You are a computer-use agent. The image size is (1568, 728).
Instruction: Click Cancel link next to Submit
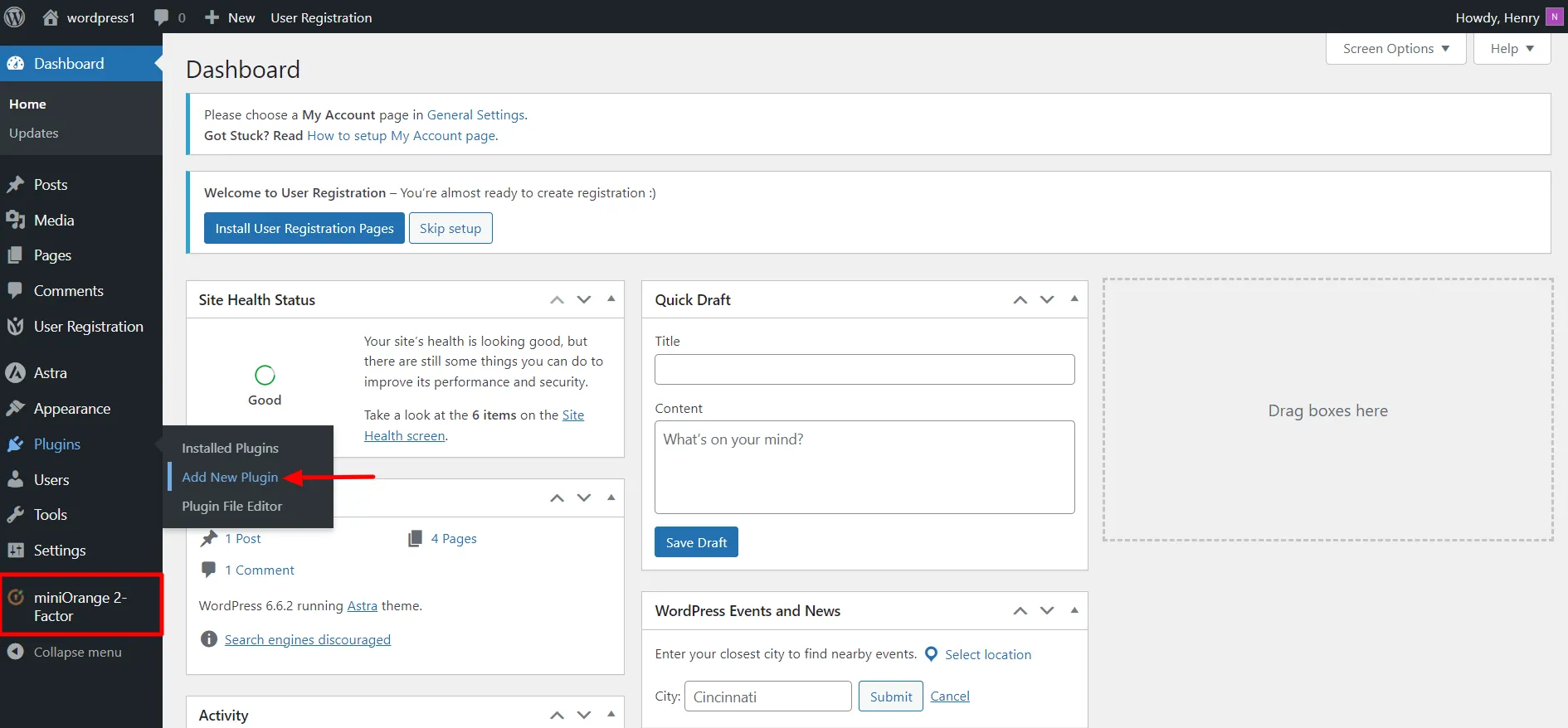[950, 696]
